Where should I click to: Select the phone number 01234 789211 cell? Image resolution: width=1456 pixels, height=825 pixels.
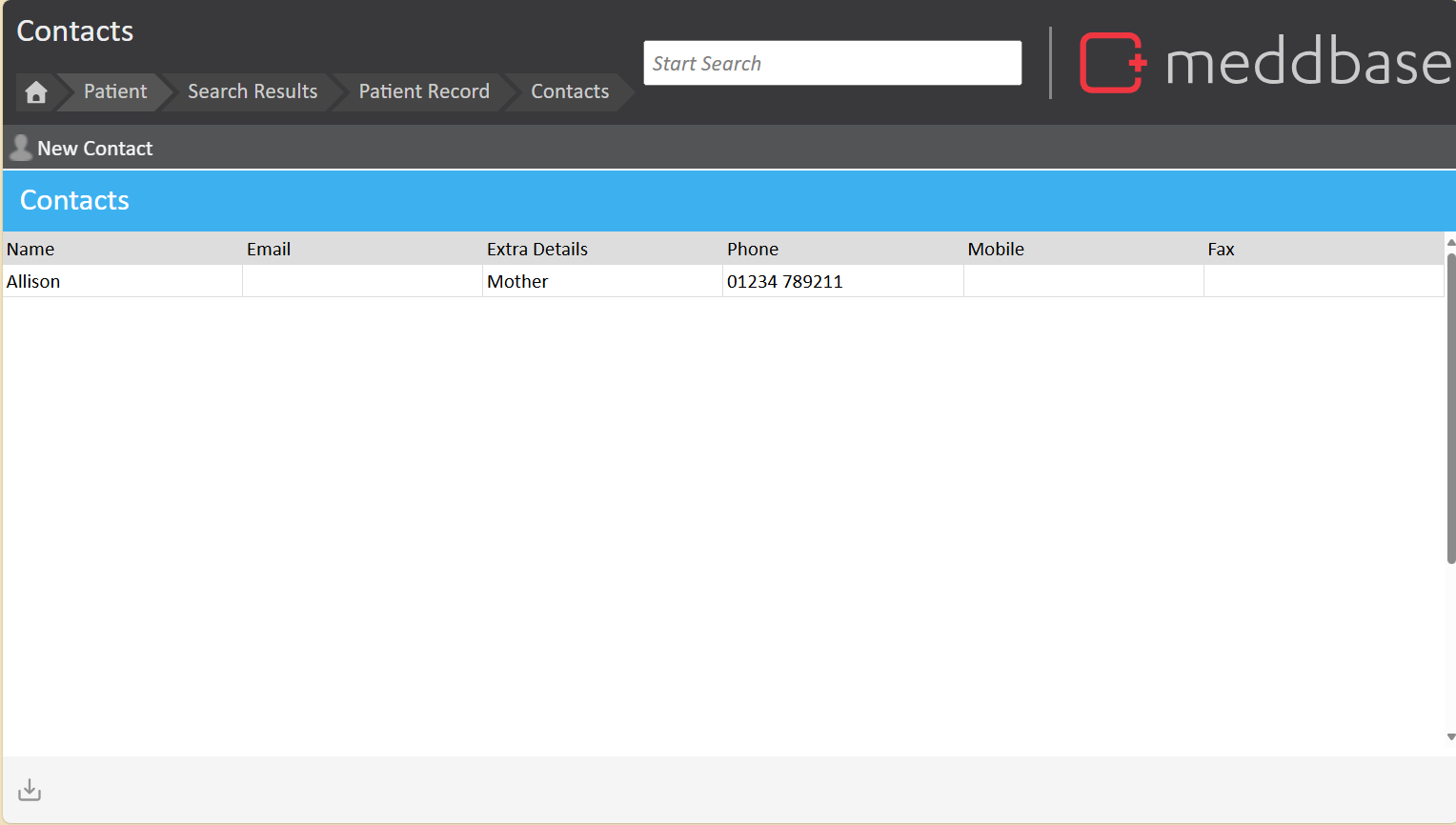tap(785, 281)
